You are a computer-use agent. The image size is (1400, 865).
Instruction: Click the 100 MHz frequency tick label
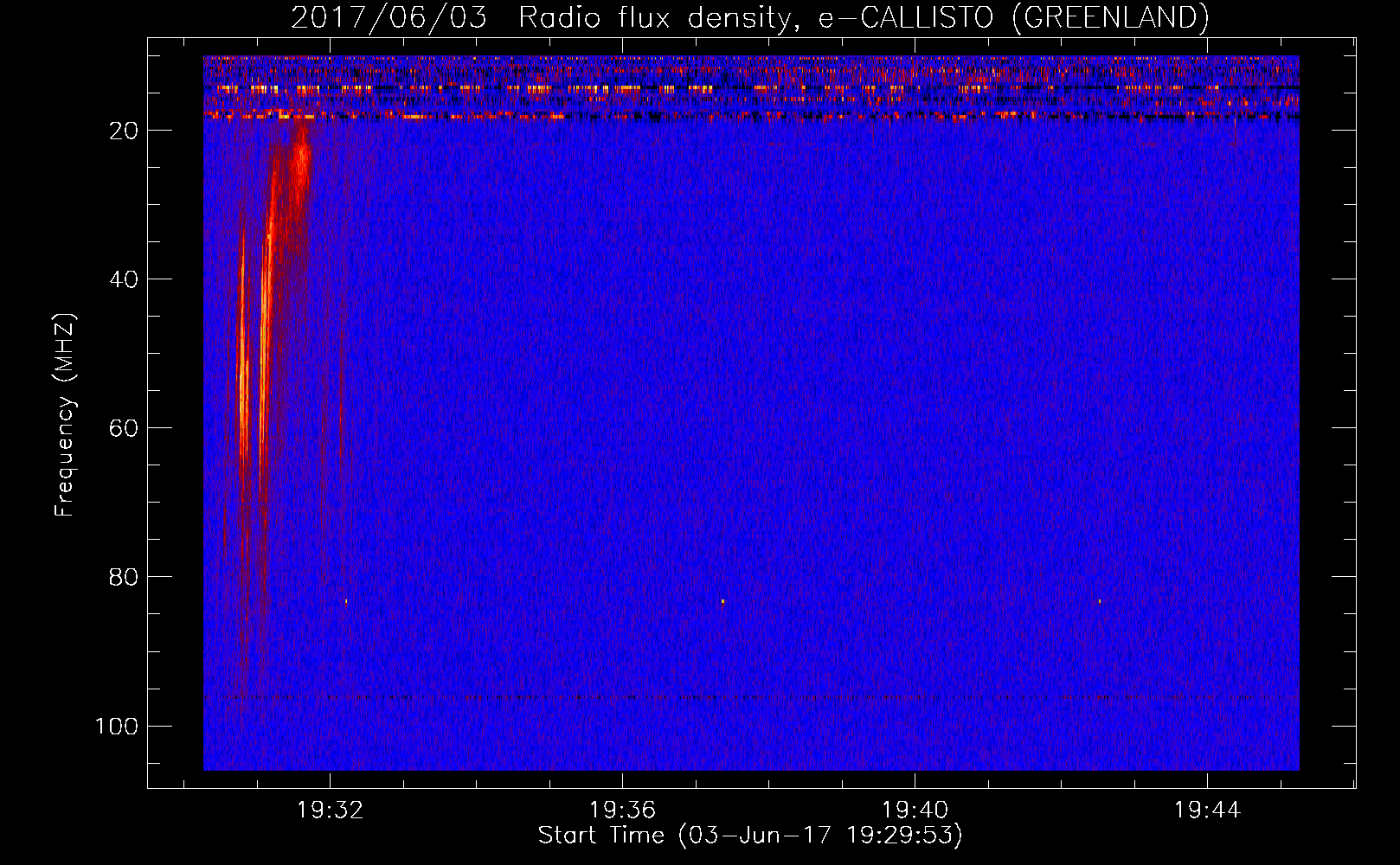[x=117, y=726]
